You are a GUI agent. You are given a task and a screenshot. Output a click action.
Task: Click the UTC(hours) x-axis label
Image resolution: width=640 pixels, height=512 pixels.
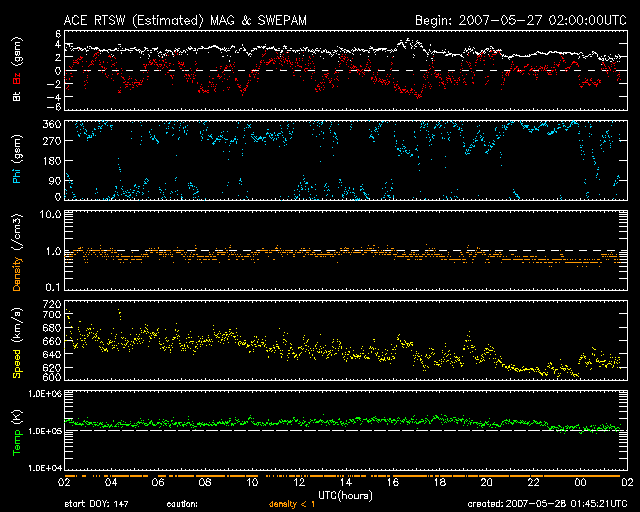[348, 495]
